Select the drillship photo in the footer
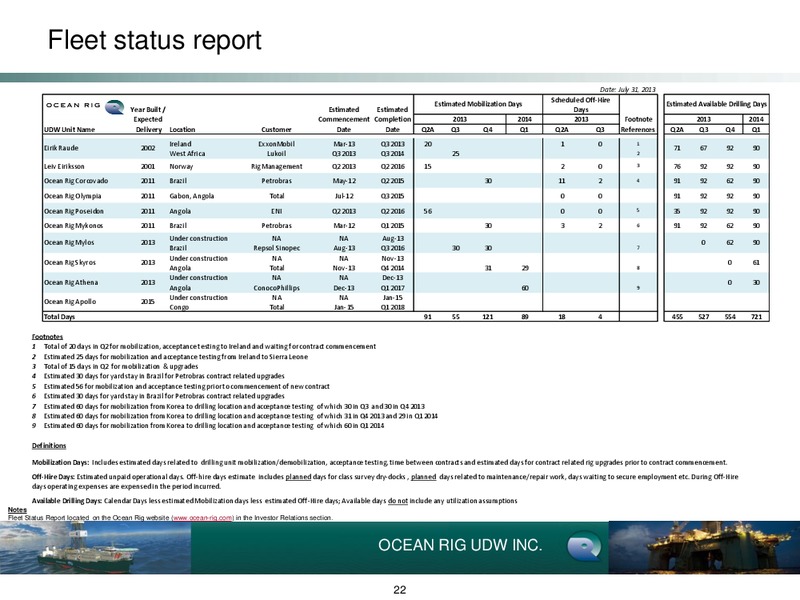Image resolution: width=800 pixels, height=600 pixels. [x=95, y=547]
